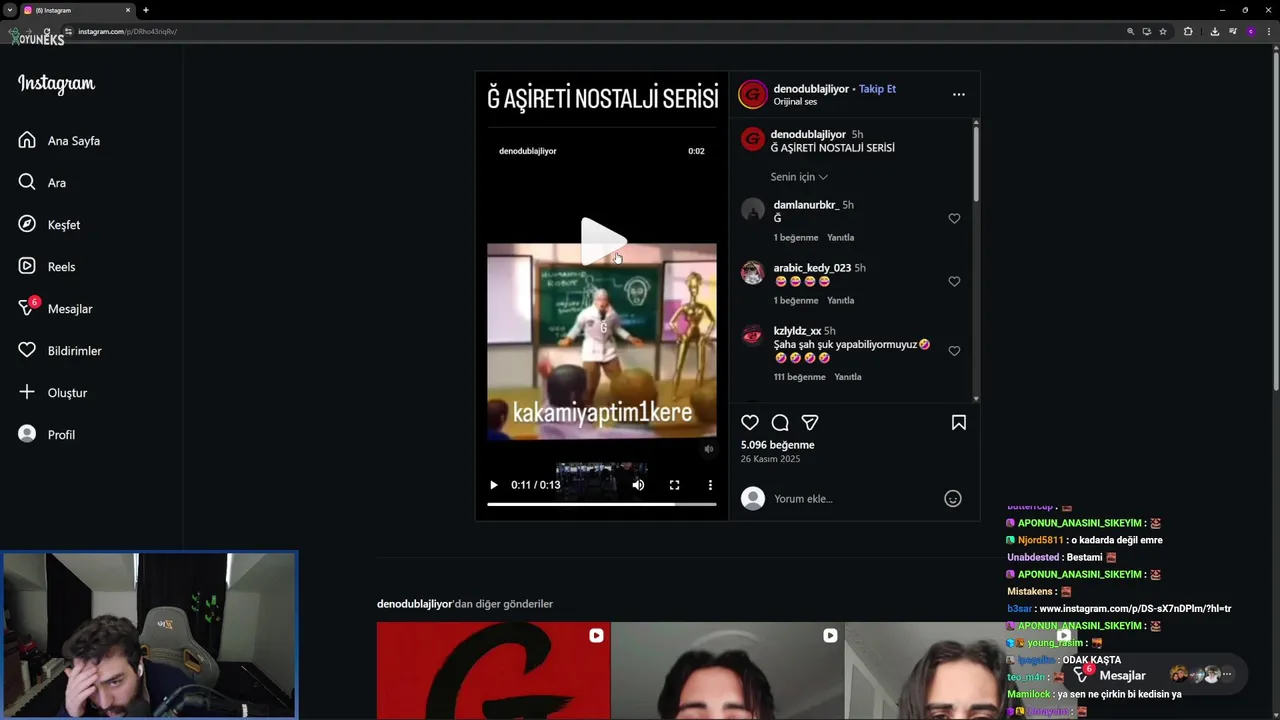1280x720 pixels.
Task: Close the Instagram browser tab
Action: point(128,10)
